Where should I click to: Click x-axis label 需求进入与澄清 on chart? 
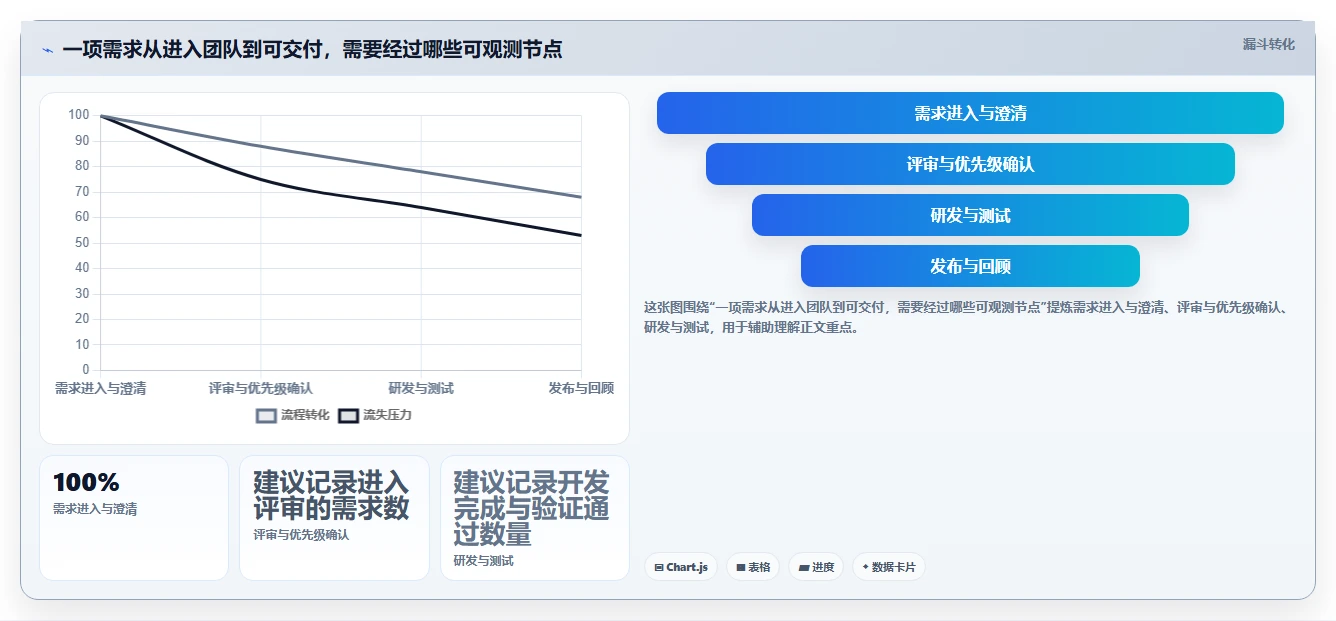[100, 388]
